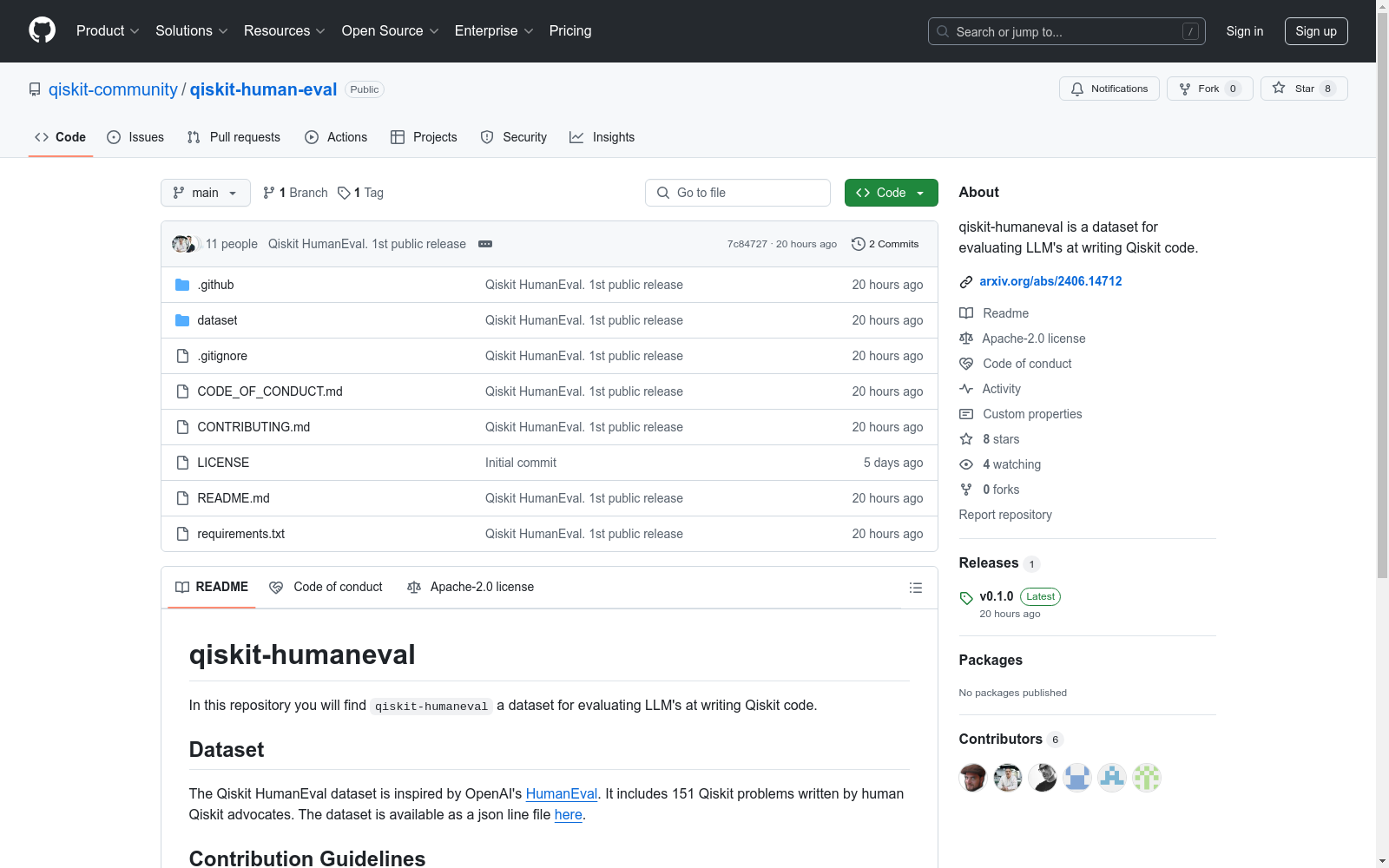This screenshot has width=1389, height=868.
Task: Click the Readme book icon in About
Action: (966, 313)
